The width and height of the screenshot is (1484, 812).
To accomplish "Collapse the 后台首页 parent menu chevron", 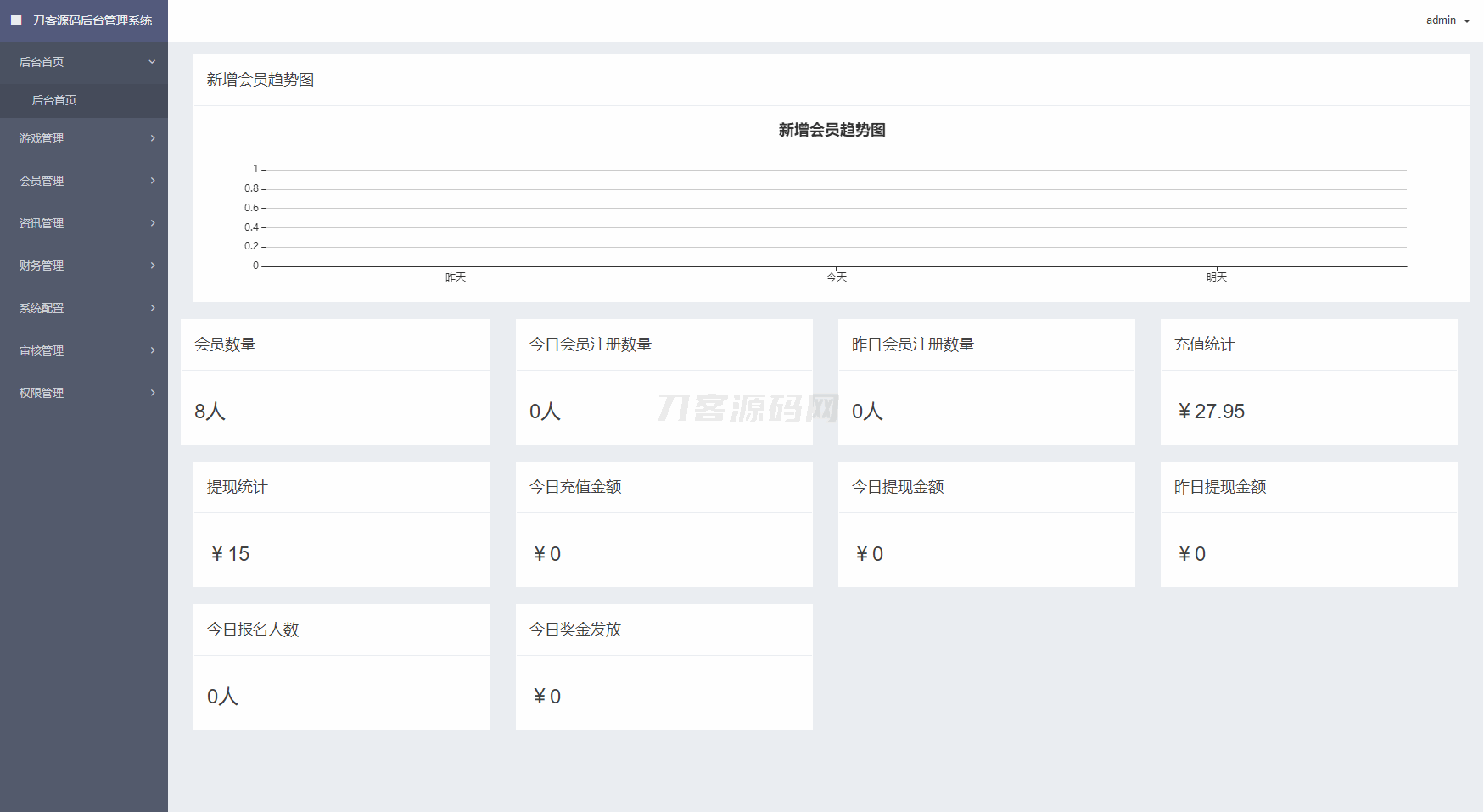I will point(152,62).
